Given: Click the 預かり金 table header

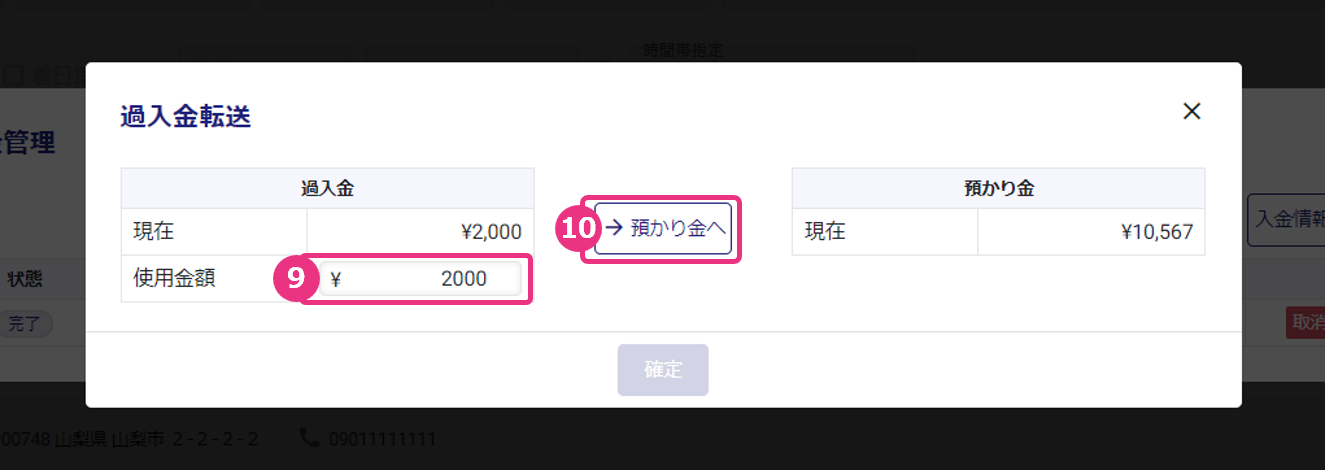Looking at the screenshot, I should coord(998,188).
